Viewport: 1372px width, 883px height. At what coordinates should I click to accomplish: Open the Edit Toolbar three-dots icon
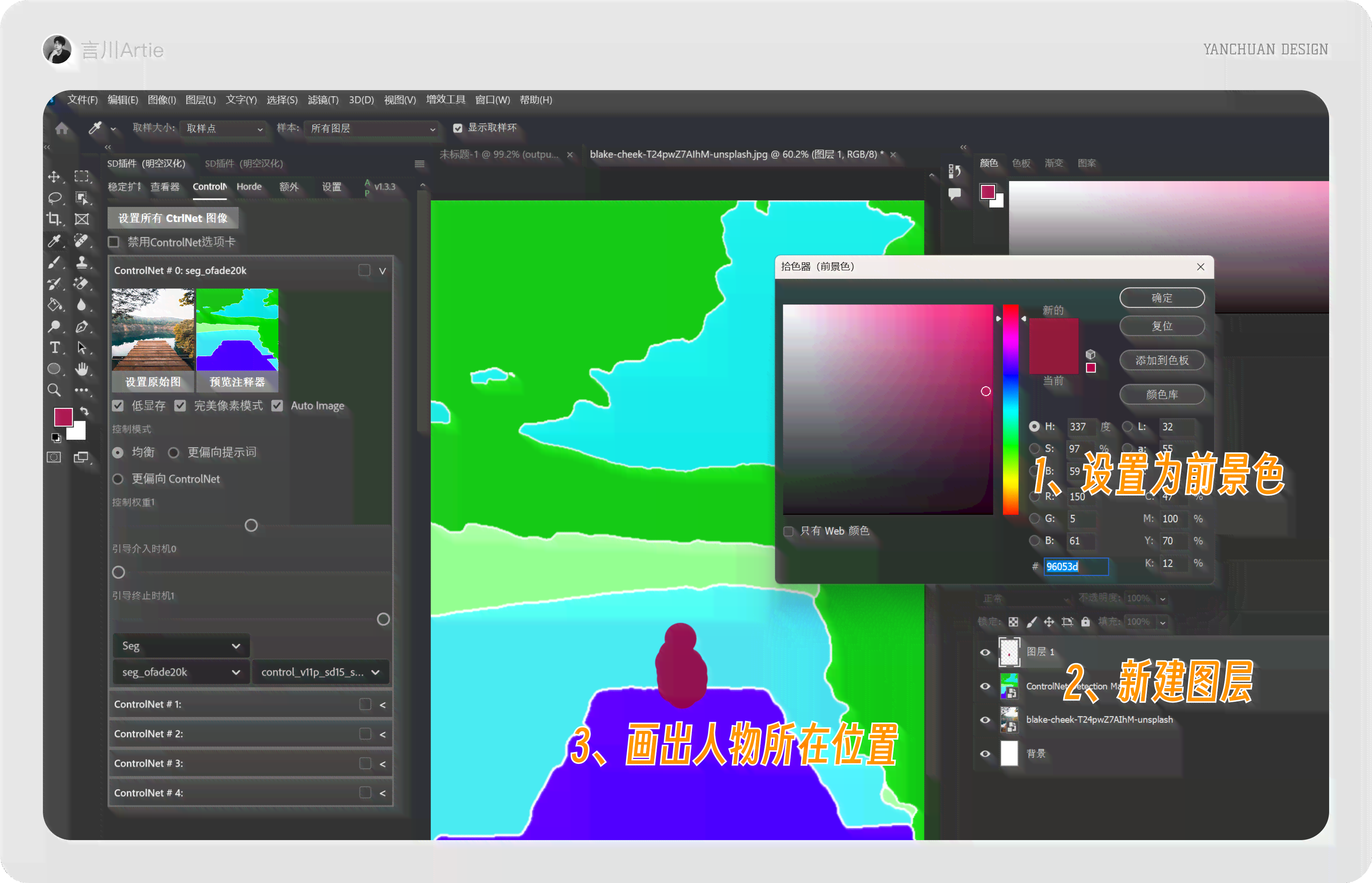[x=82, y=390]
